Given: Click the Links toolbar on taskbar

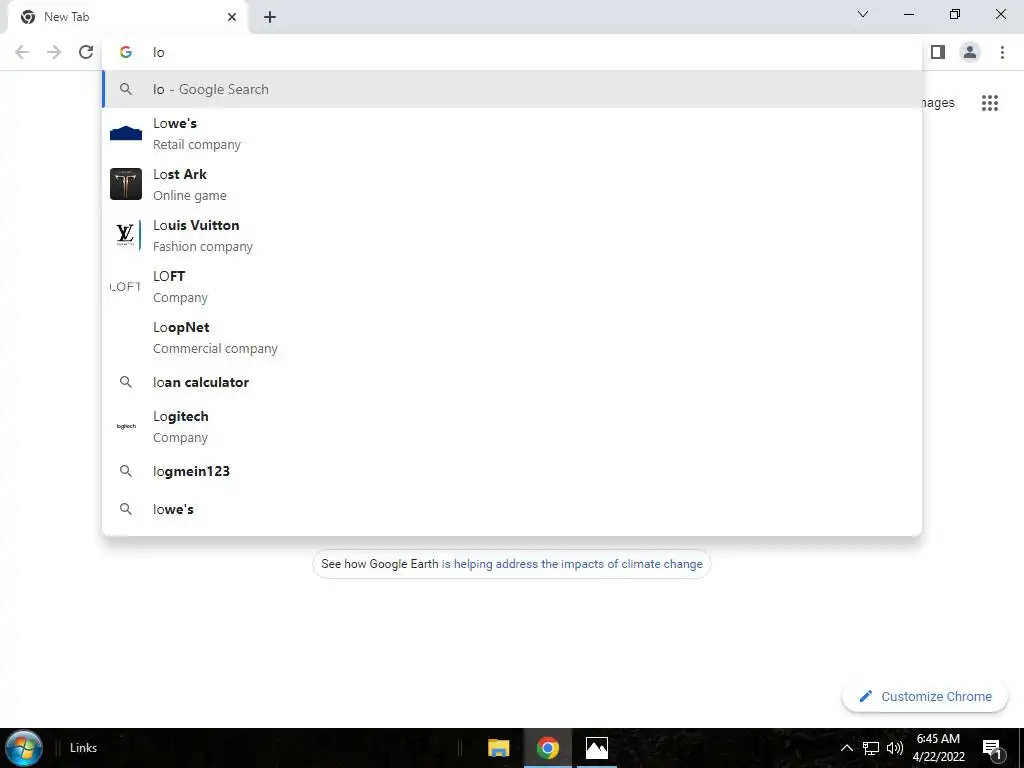Looking at the screenshot, I should pos(83,748).
